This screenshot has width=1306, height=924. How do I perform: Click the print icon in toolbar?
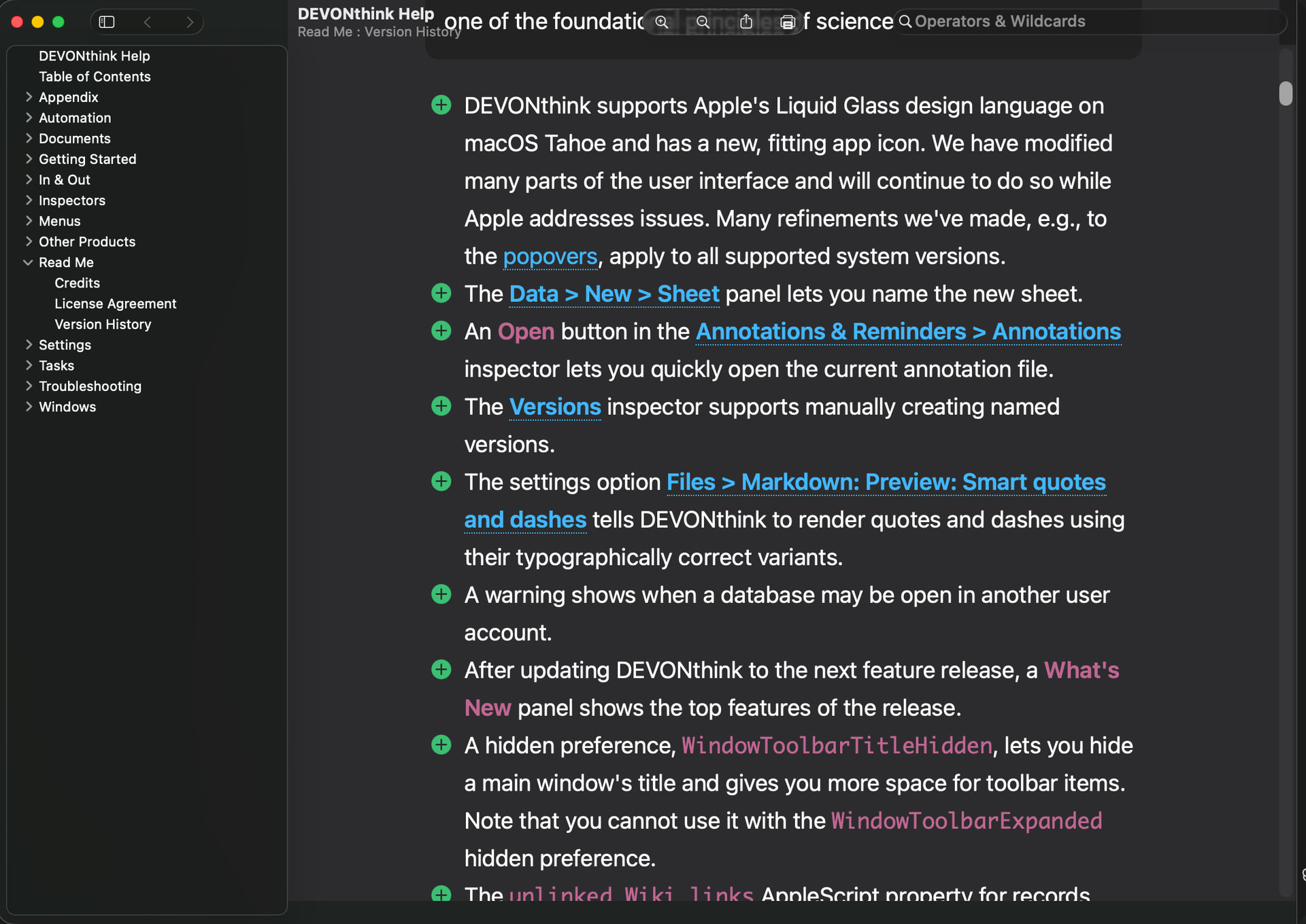tap(787, 22)
